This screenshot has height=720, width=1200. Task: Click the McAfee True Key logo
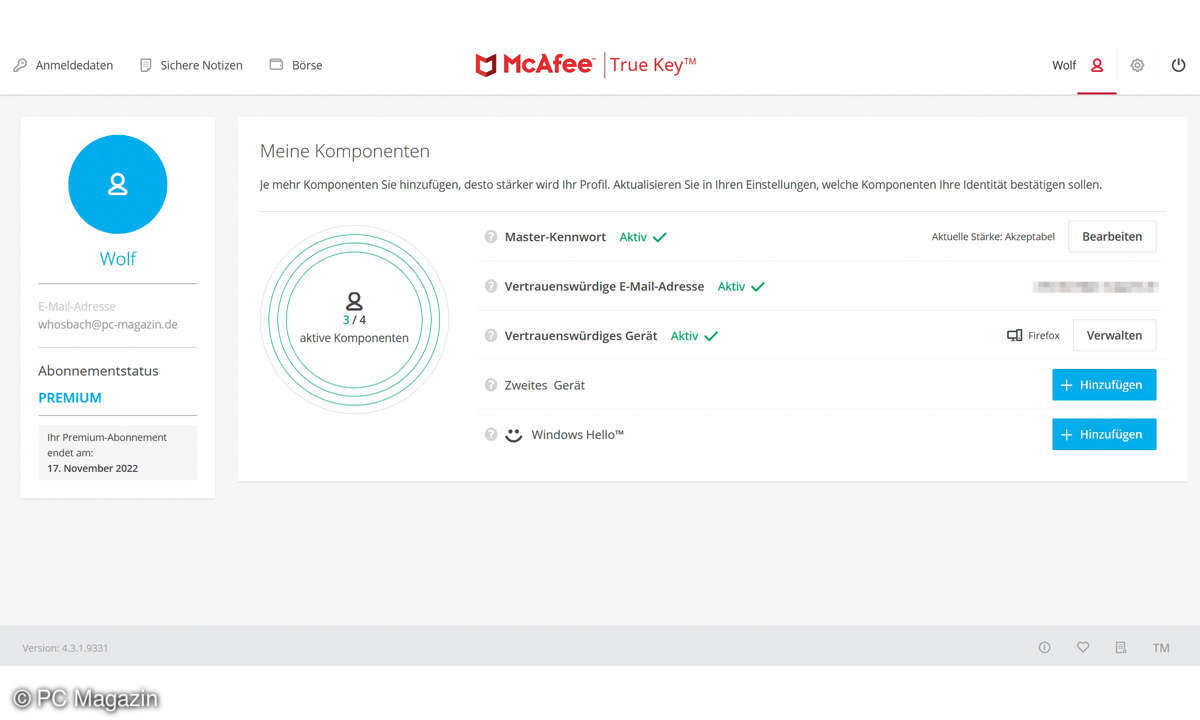coord(585,65)
